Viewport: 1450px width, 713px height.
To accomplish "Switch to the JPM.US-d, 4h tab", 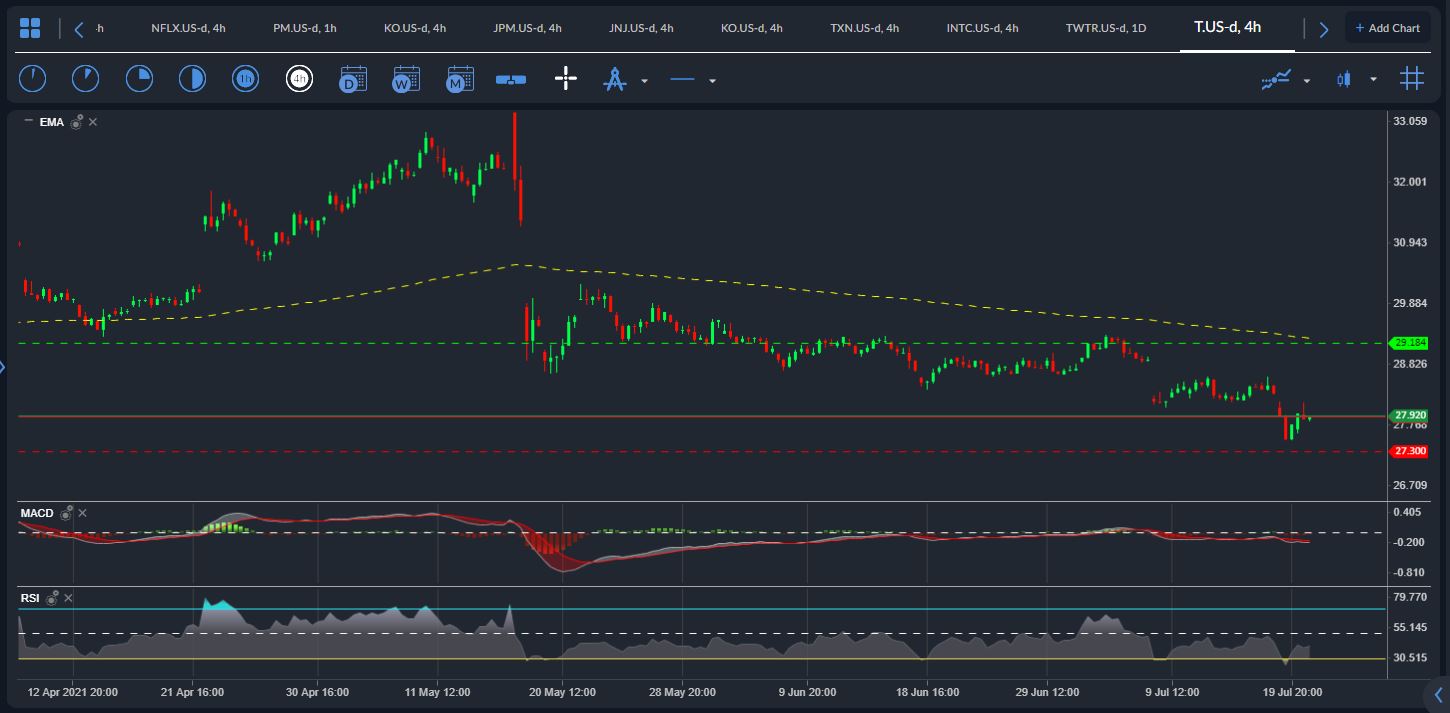I will click(x=527, y=28).
